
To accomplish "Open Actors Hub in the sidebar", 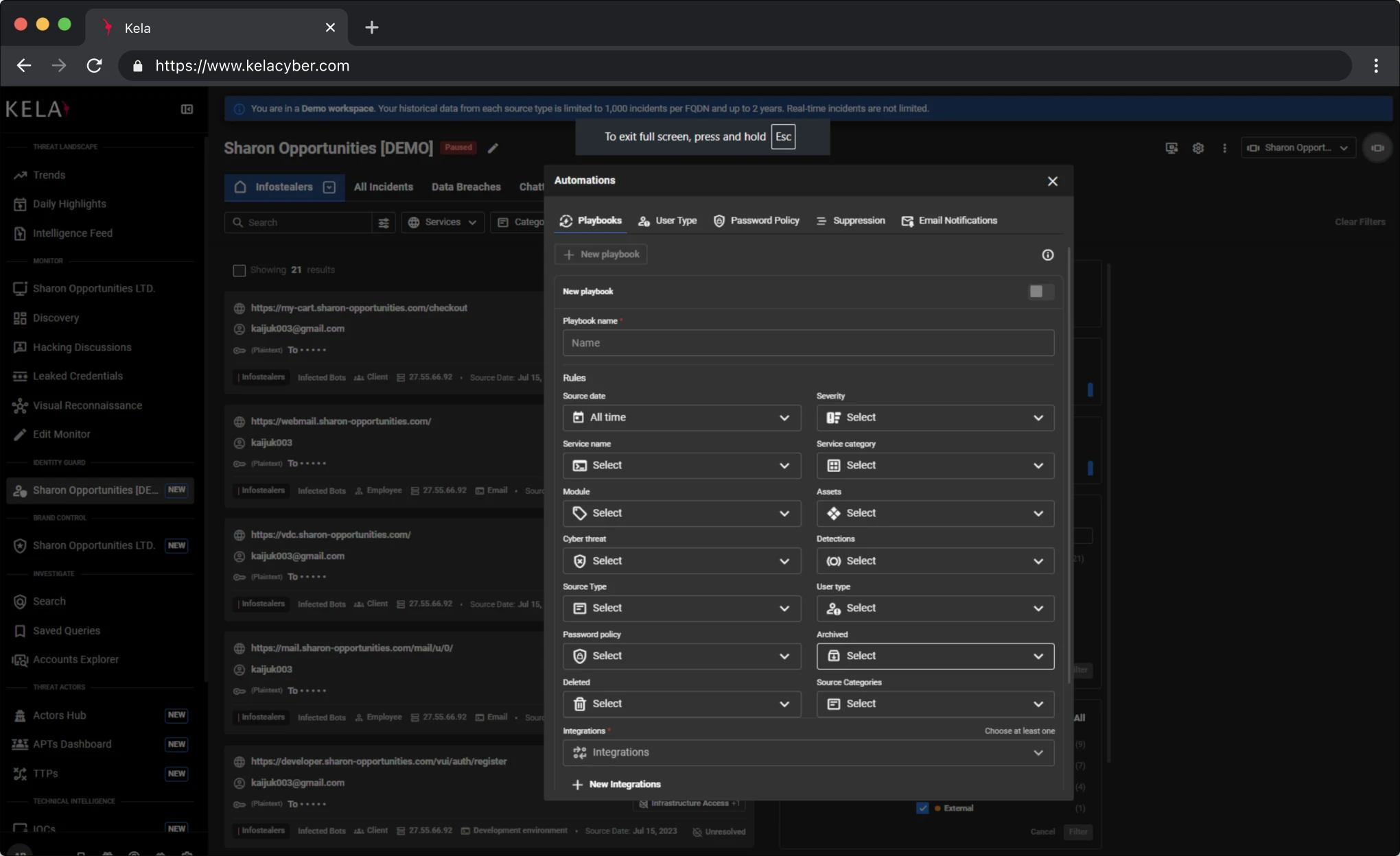I will 59,715.
